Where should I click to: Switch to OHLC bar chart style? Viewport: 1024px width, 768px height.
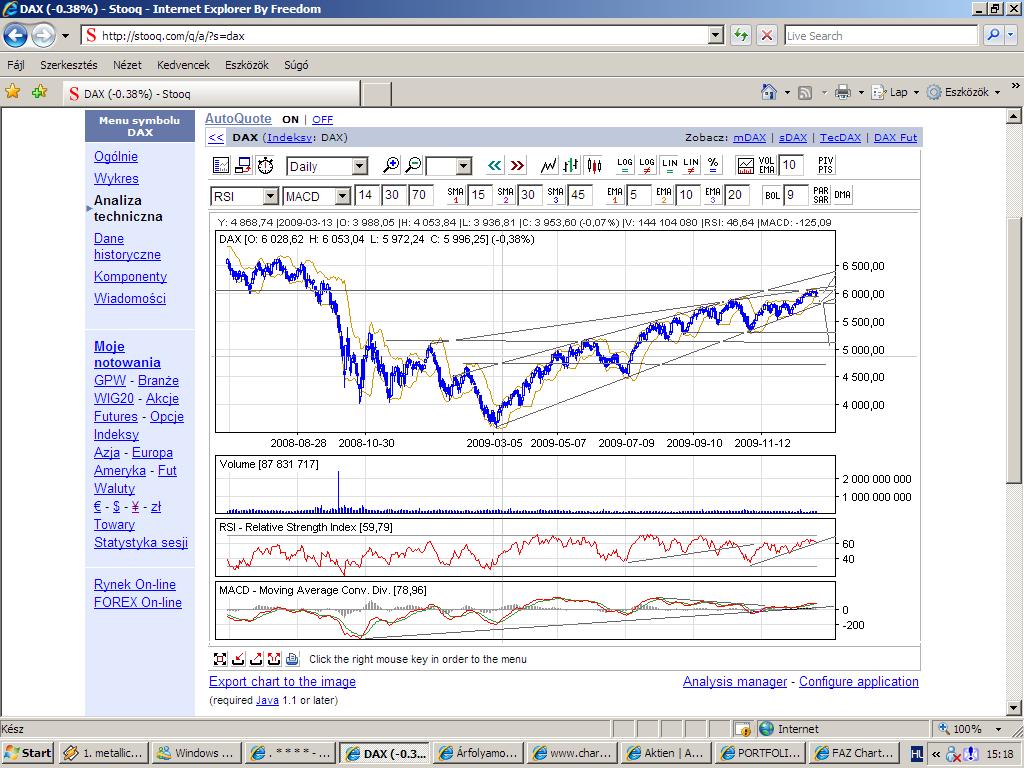(571, 166)
